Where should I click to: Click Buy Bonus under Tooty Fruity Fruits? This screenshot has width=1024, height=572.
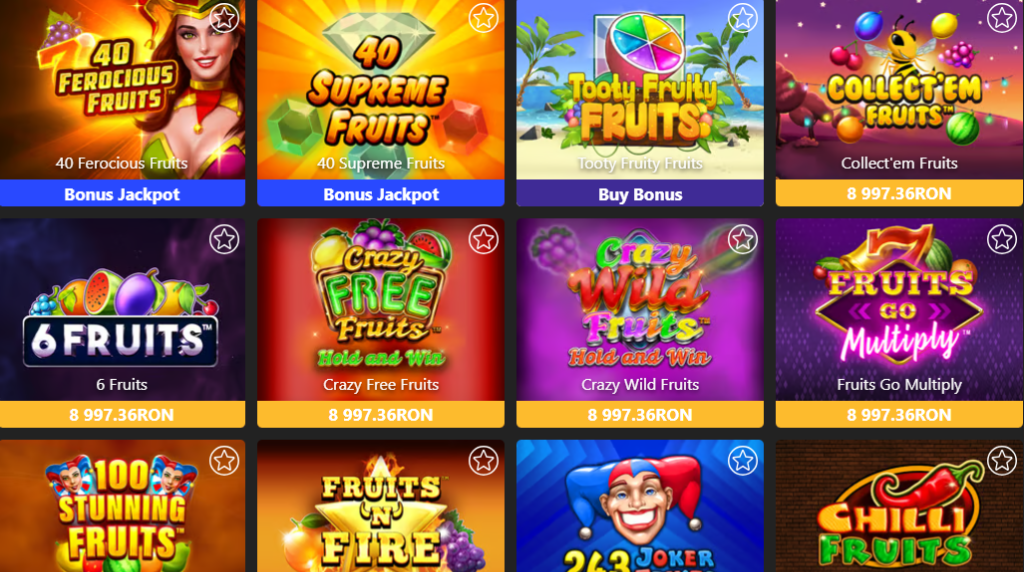[x=640, y=194]
